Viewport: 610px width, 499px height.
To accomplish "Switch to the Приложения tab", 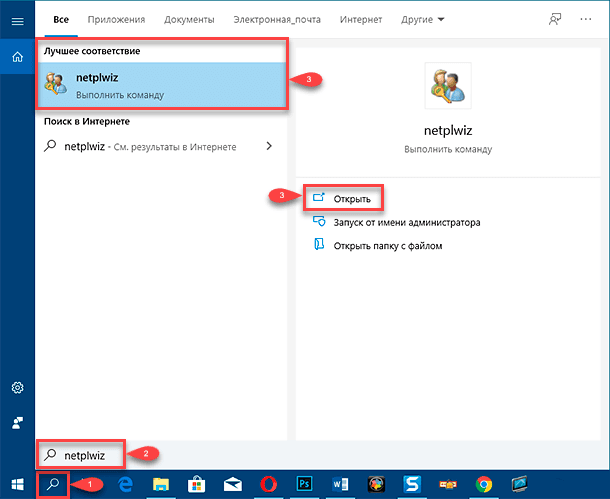I will coord(116,19).
